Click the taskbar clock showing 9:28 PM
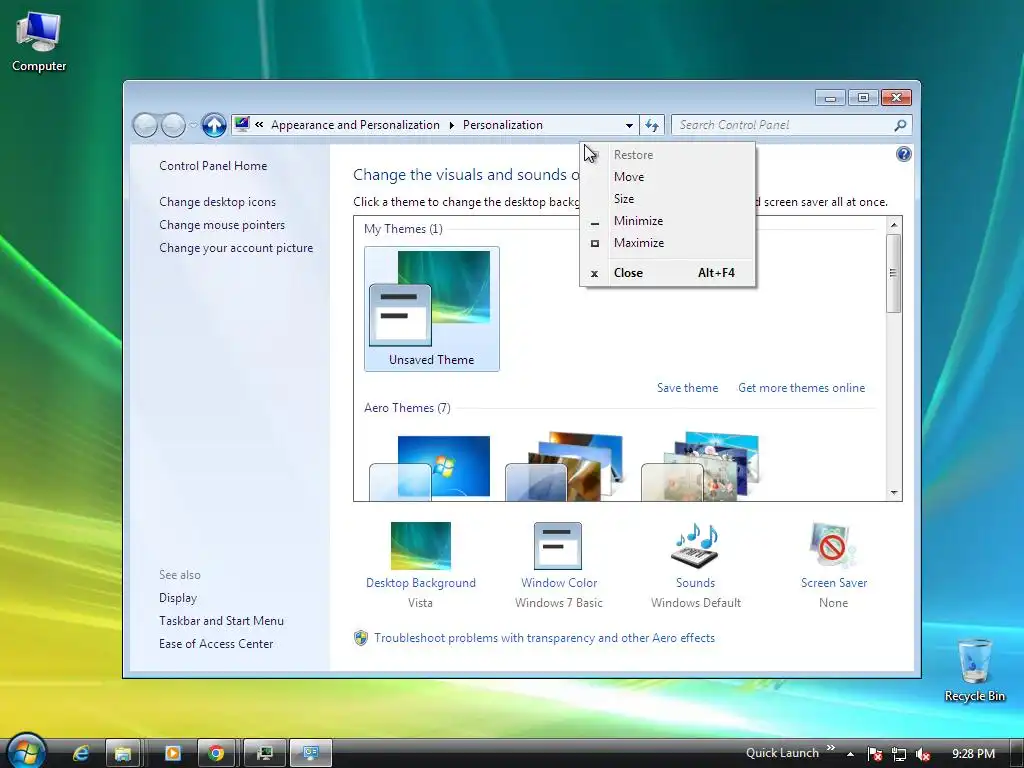Viewport: 1024px width, 768px height. (x=973, y=754)
